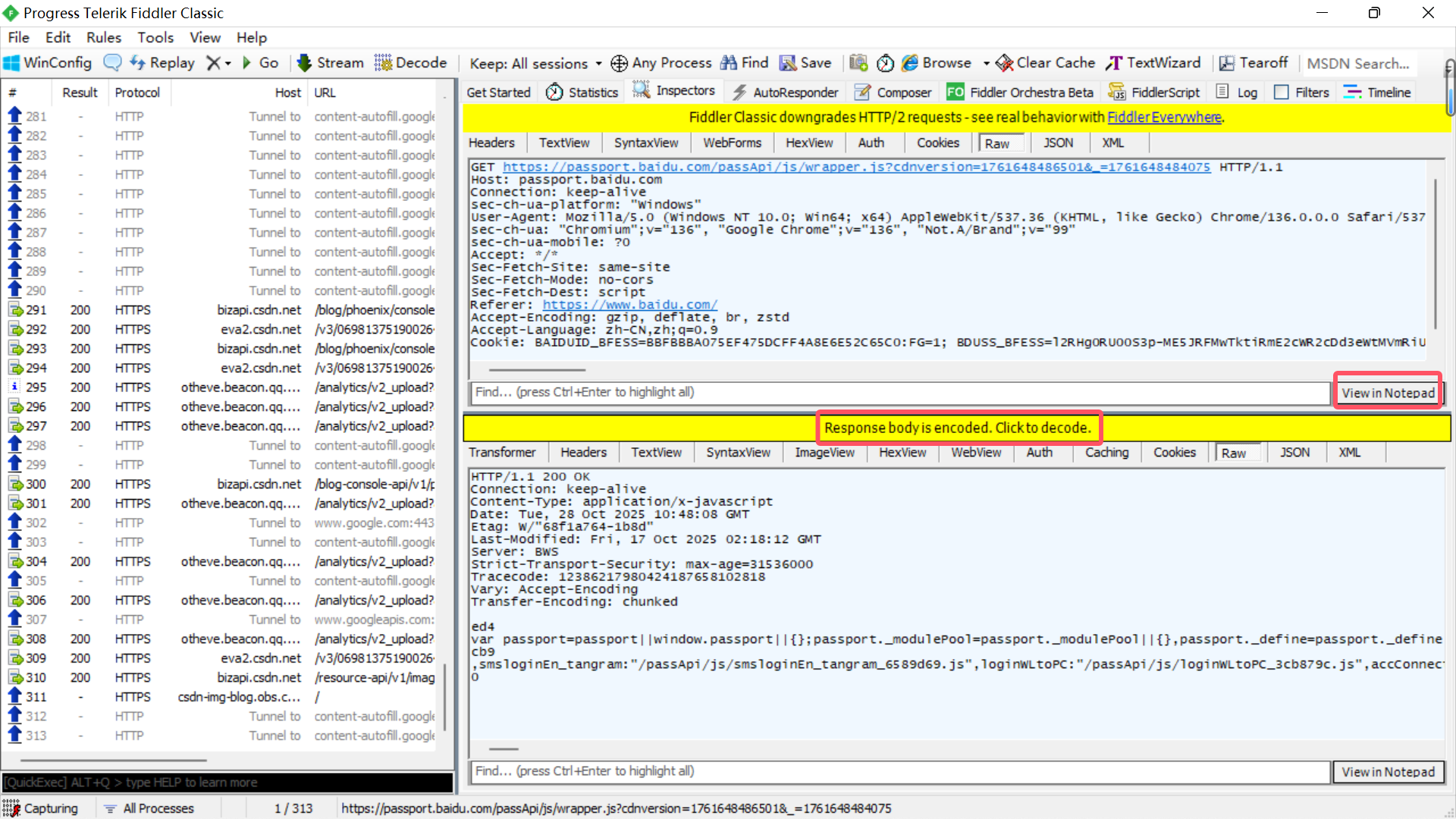
Task: Click the QuickExec command input box
Action: [x=227, y=782]
